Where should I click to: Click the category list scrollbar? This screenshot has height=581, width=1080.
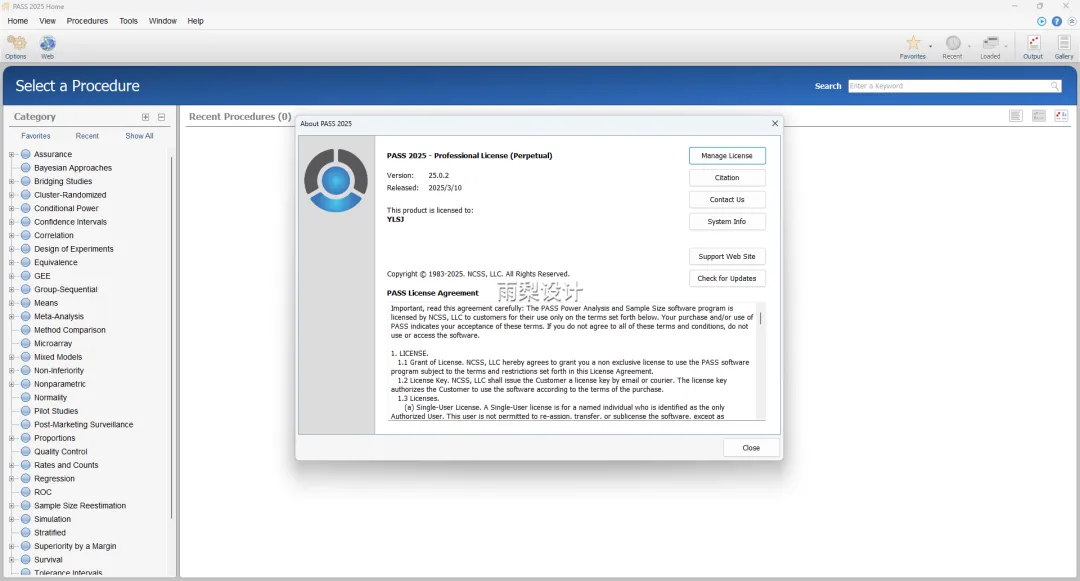(x=172, y=337)
